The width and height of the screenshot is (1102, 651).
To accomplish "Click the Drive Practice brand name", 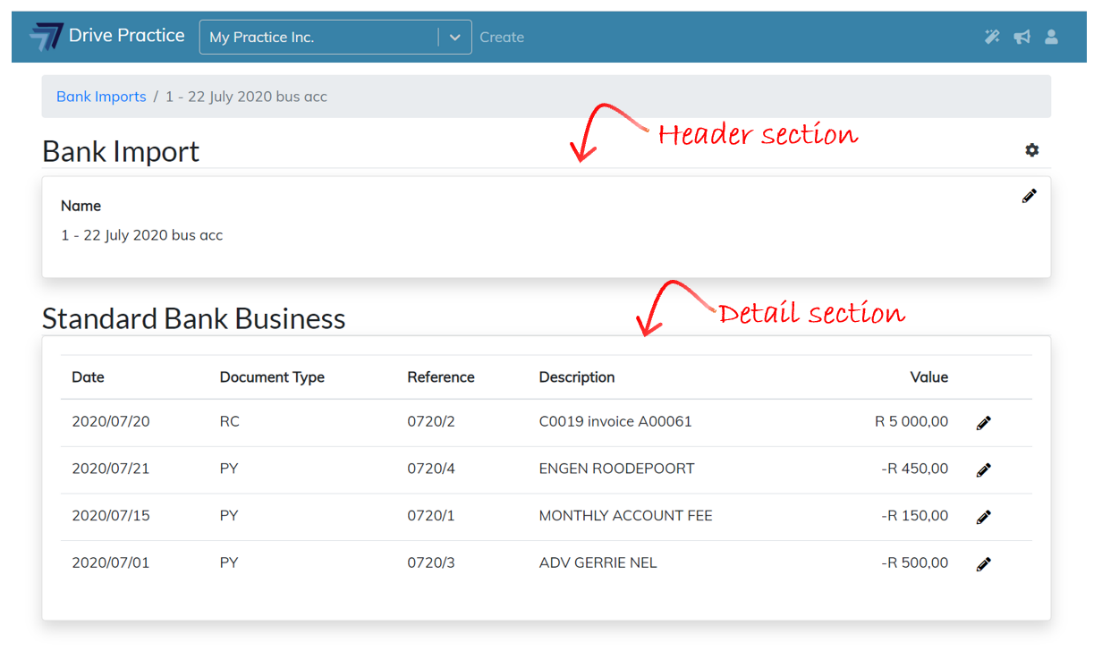I will (127, 35).
